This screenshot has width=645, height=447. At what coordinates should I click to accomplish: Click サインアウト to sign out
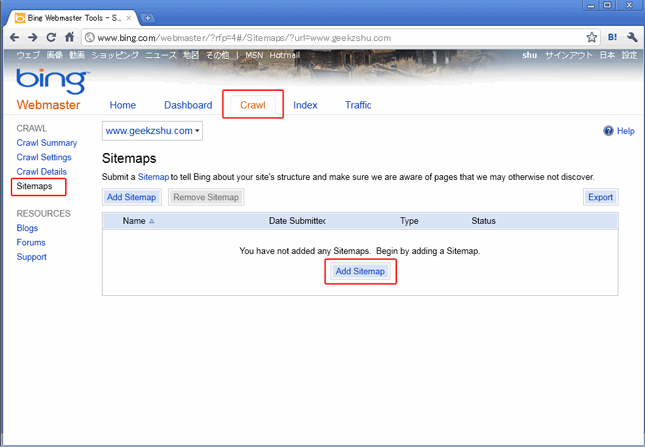tap(569, 55)
